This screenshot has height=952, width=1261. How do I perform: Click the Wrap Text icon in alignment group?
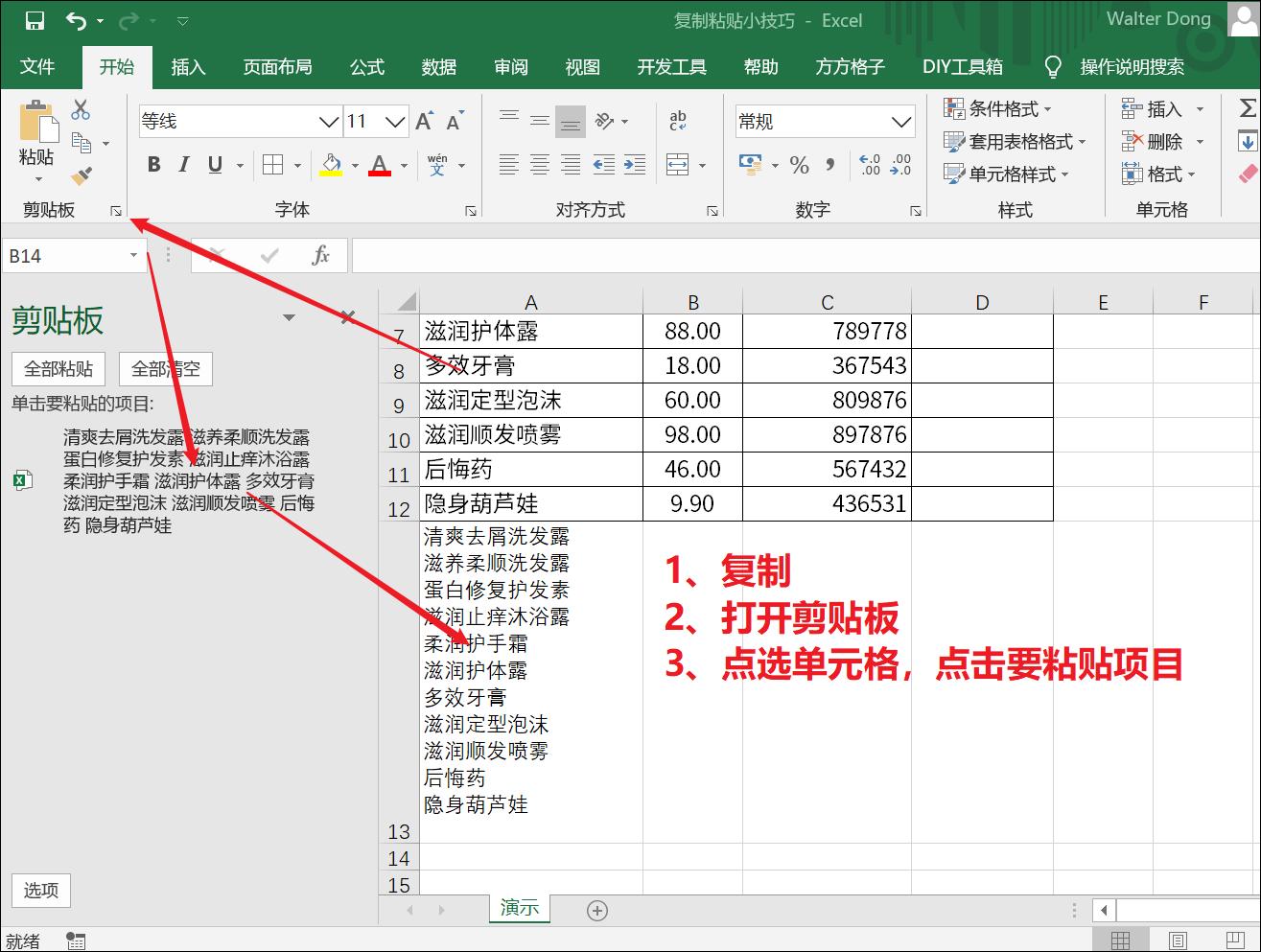tap(678, 119)
